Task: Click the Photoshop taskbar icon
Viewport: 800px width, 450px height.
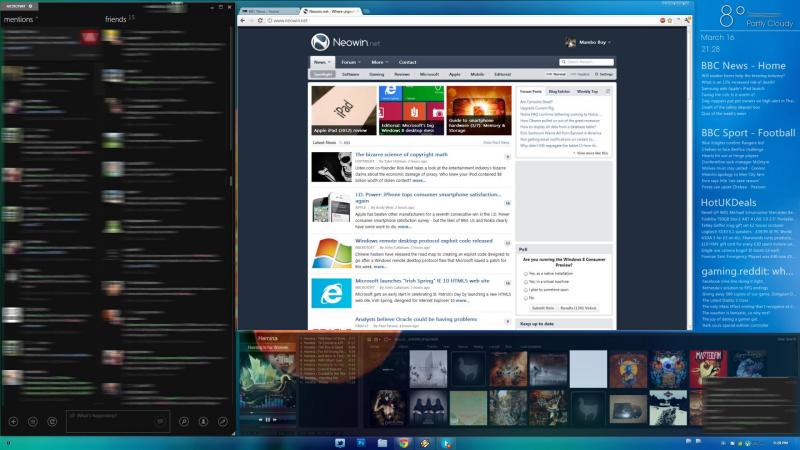Action: pos(361,443)
